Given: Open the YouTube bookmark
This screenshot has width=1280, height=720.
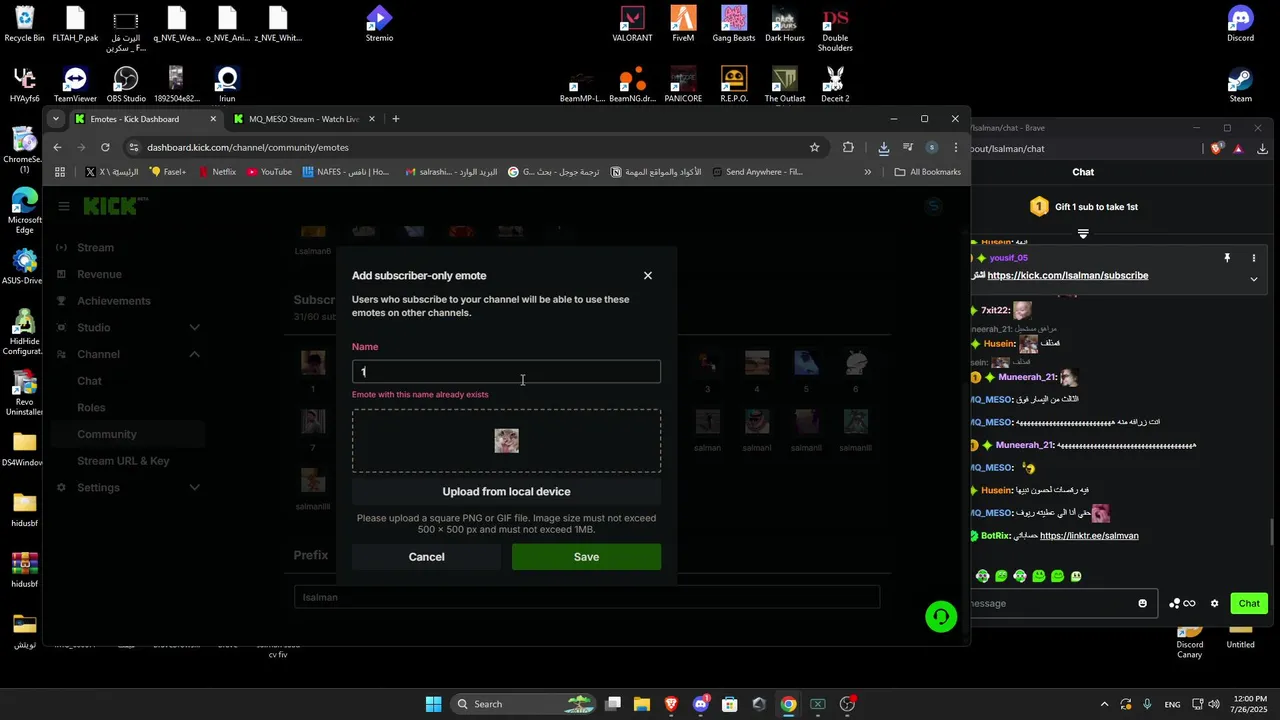Looking at the screenshot, I should (269, 172).
